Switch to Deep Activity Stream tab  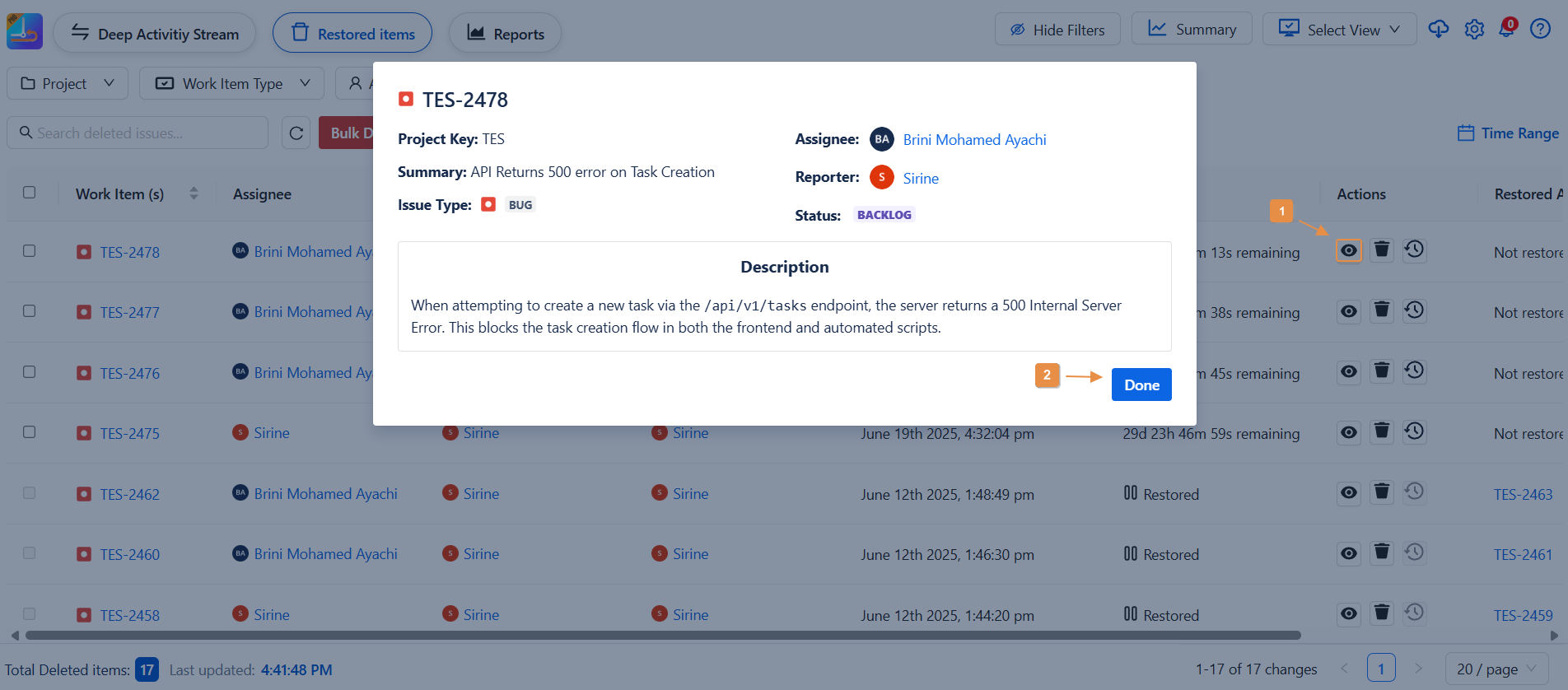click(155, 34)
